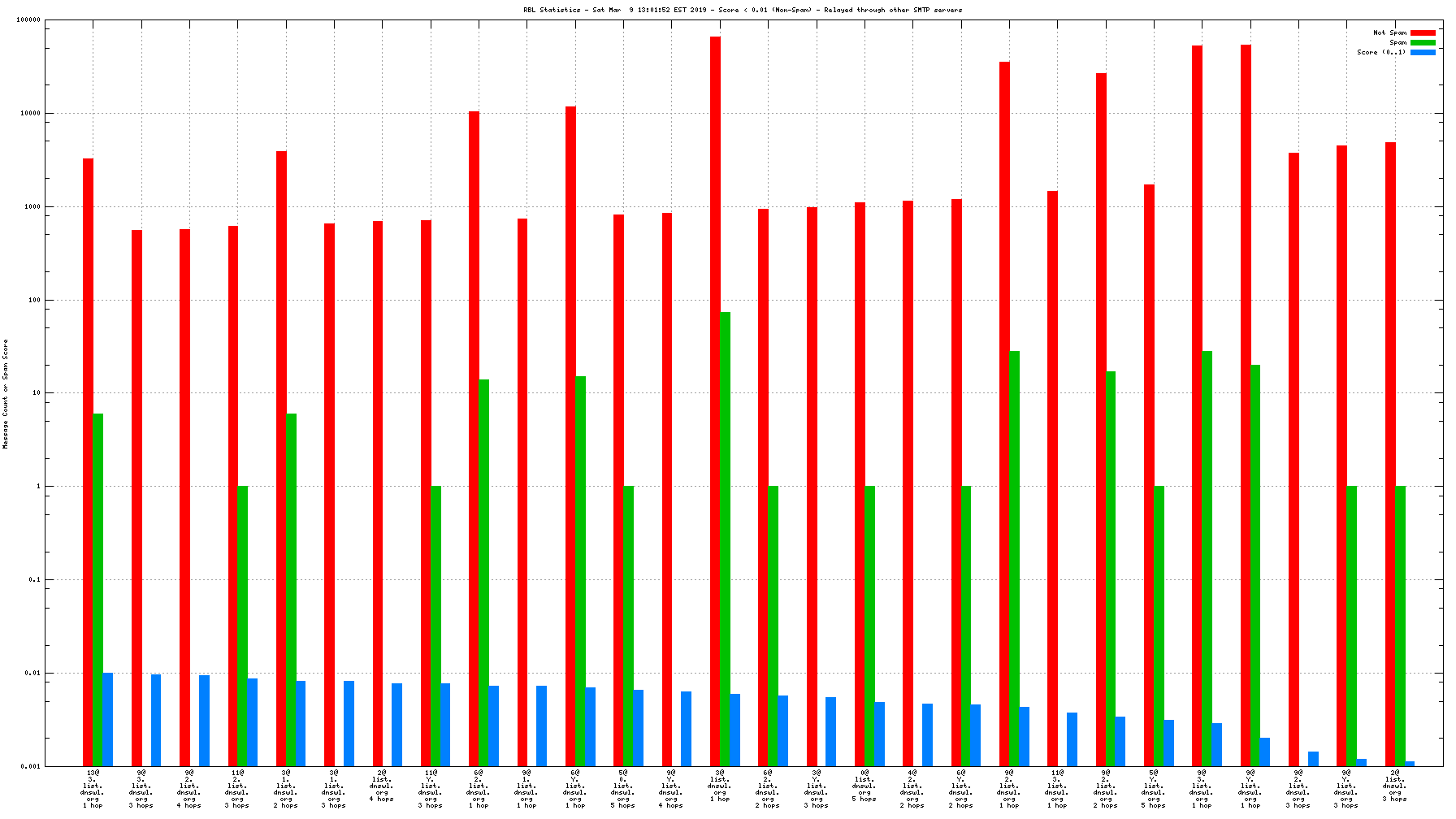Click the "13@ 3.list.dnswl.org 1 hop" axis label
This screenshot has width=1456, height=819.
(93, 788)
